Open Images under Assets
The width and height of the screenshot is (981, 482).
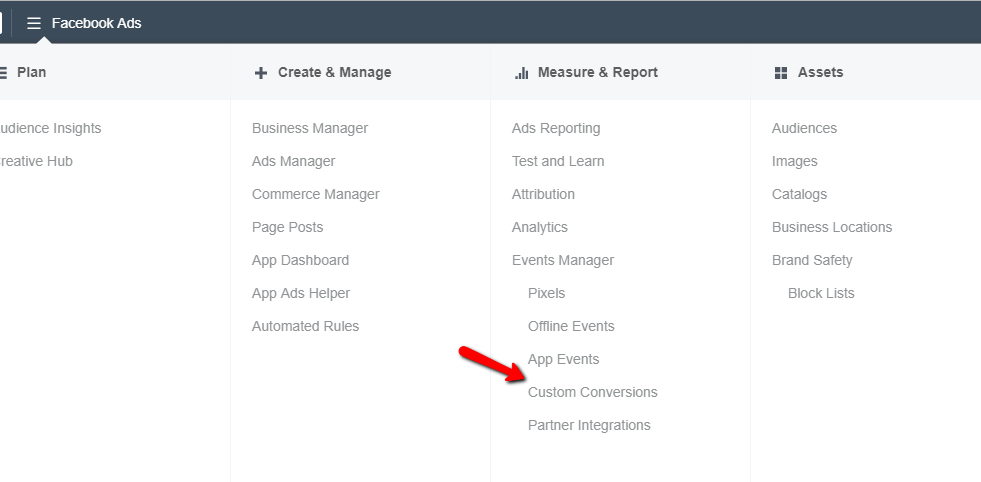(795, 162)
